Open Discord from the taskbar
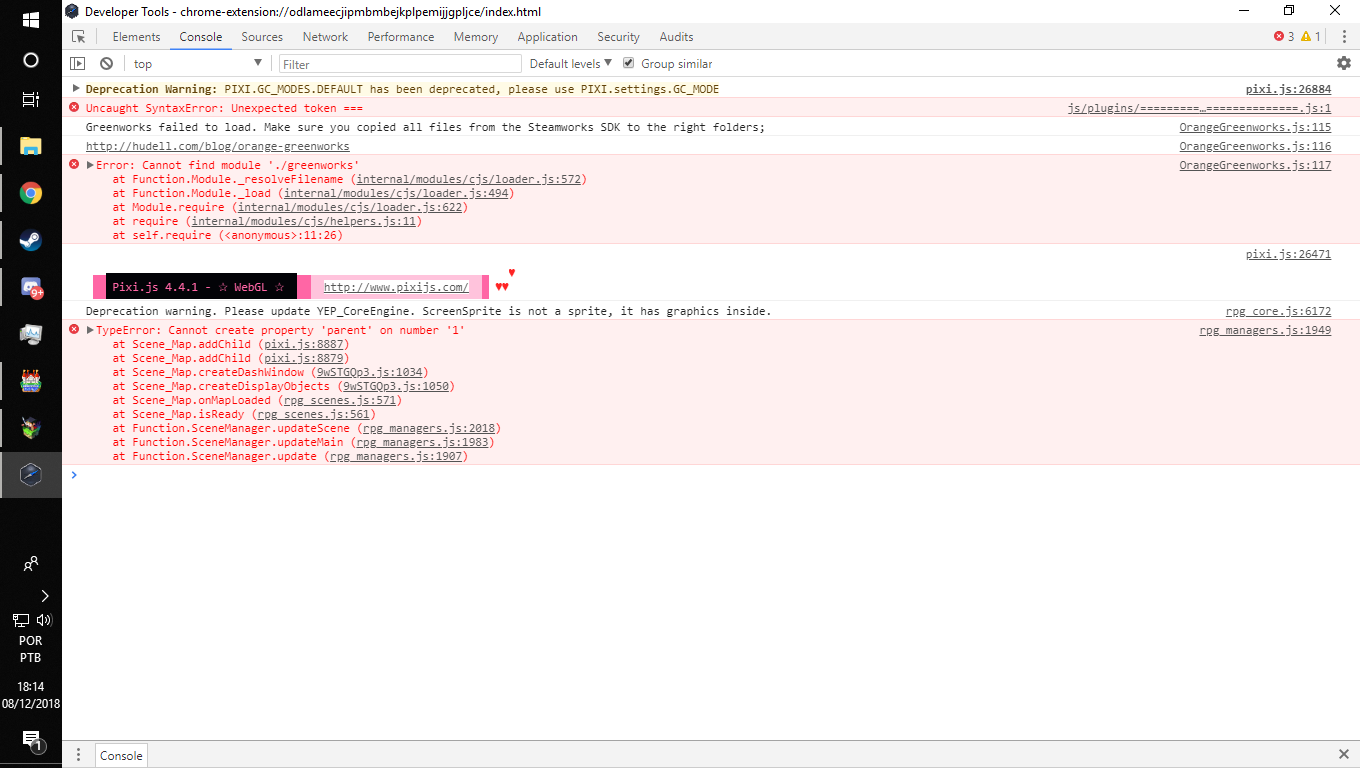This screenshot has width=1360, height=768. (x=31, y=288)
